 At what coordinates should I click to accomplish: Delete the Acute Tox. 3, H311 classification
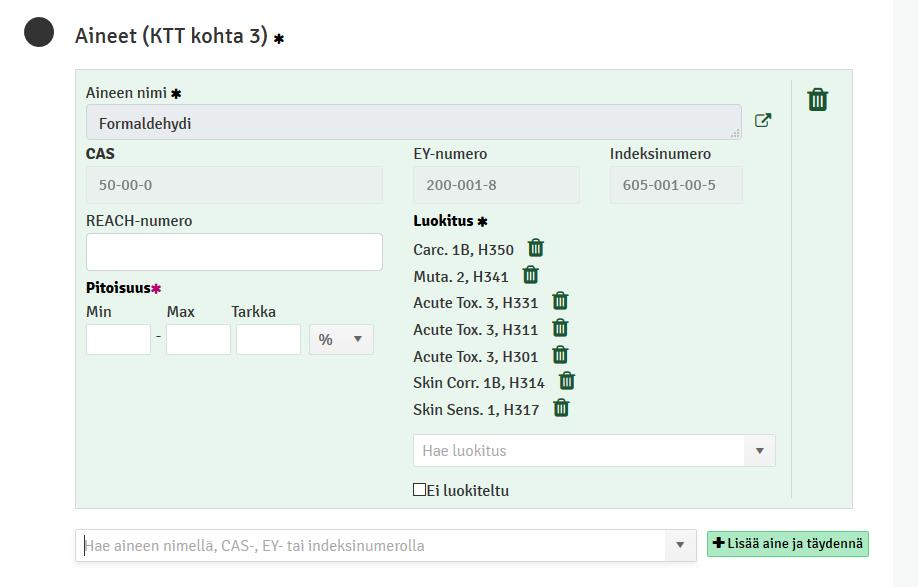[x=560, y=328]
